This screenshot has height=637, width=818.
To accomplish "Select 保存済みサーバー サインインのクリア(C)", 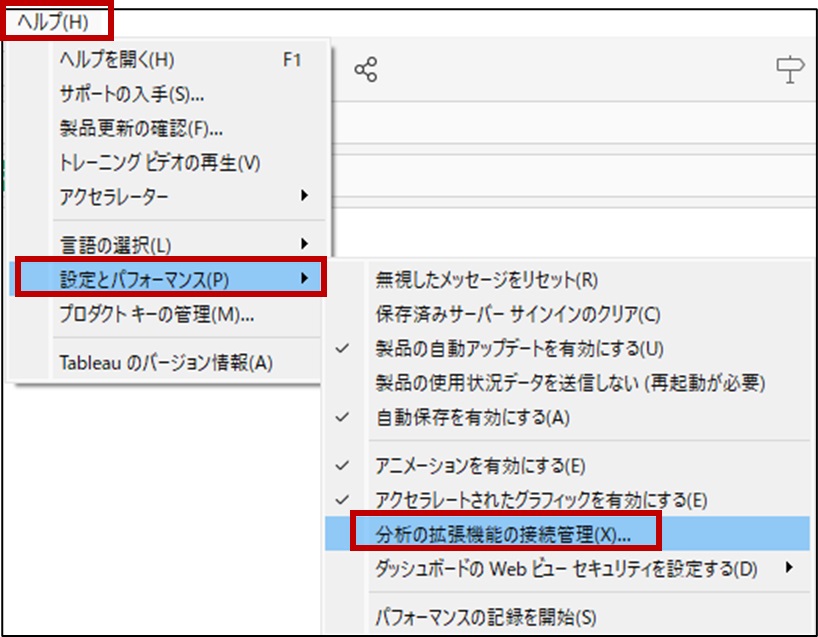I will coord(517,314).
